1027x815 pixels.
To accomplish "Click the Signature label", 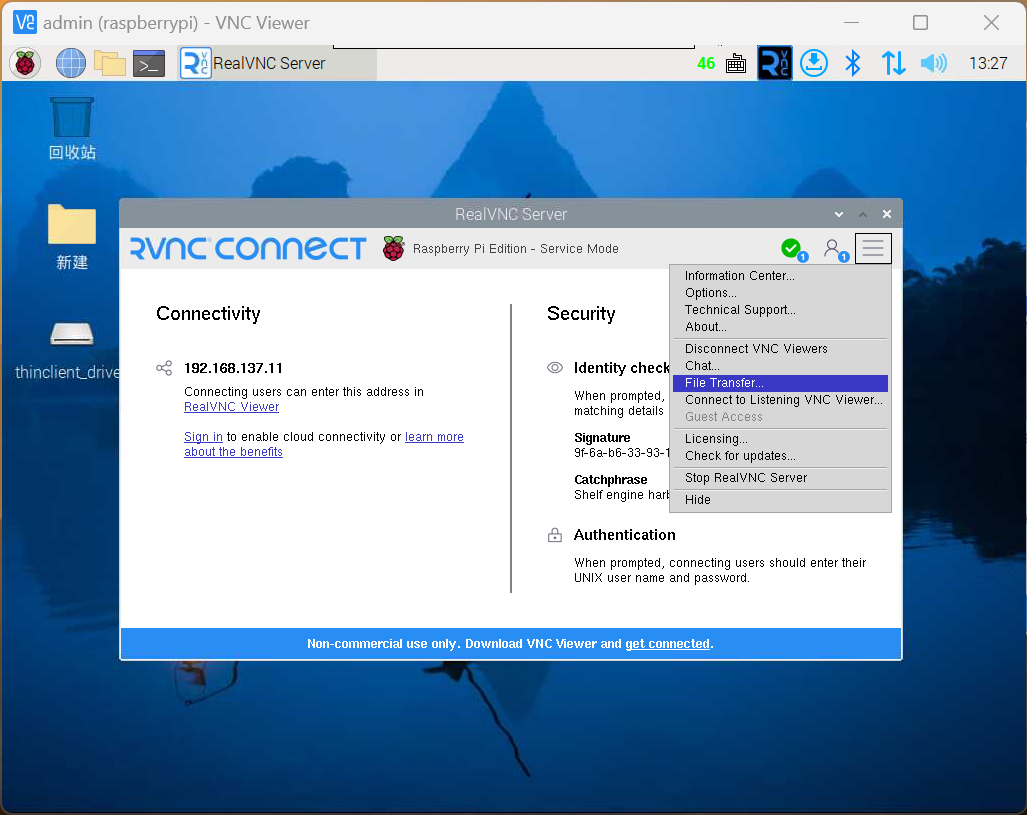I will [602, 438].
